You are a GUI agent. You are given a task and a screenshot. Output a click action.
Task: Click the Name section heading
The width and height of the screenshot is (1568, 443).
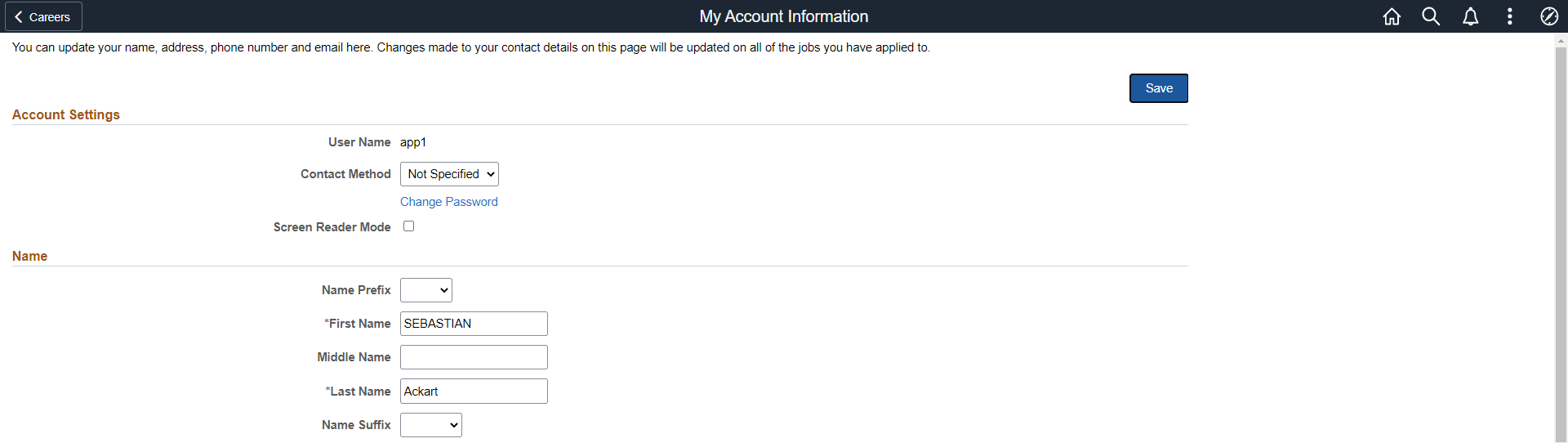(x=30, y=257)
